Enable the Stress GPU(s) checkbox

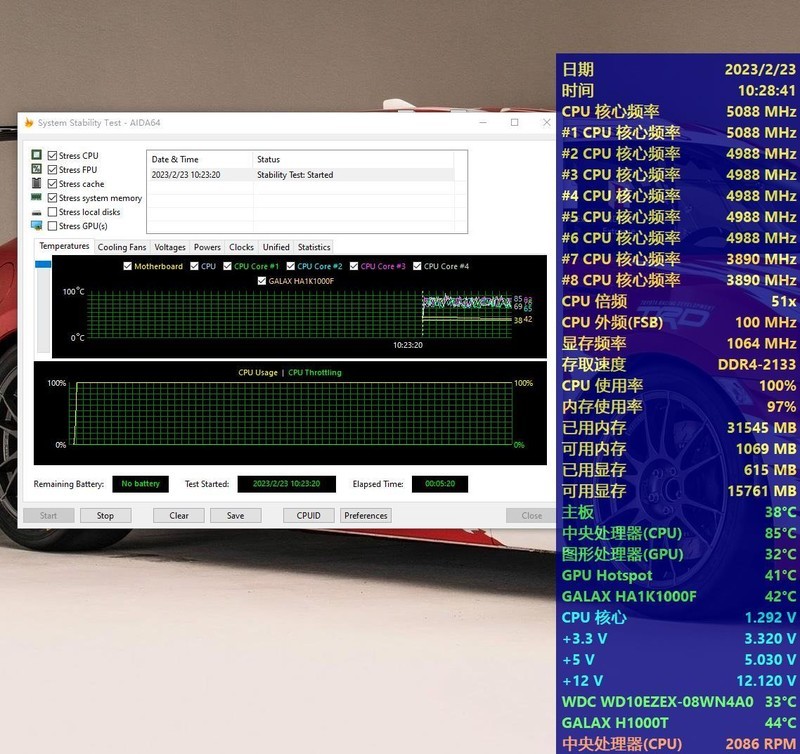pos(52,226)
